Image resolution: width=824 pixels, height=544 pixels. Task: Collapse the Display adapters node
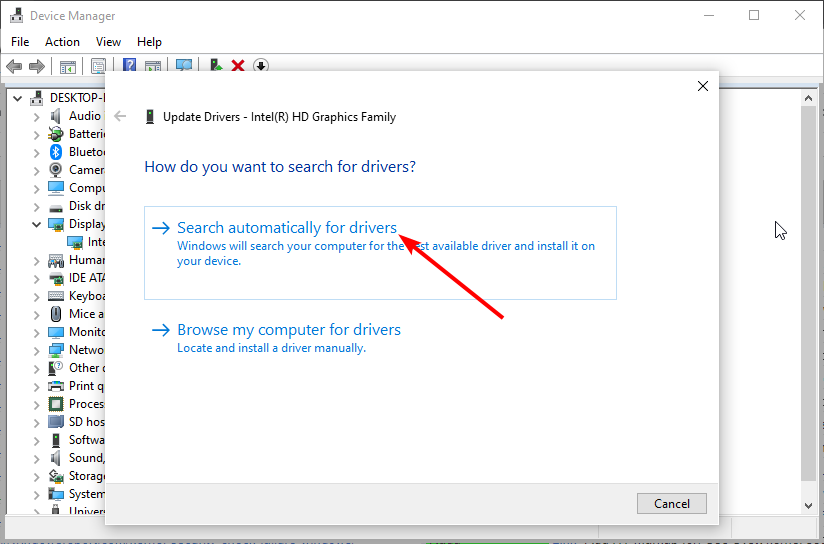36,224
